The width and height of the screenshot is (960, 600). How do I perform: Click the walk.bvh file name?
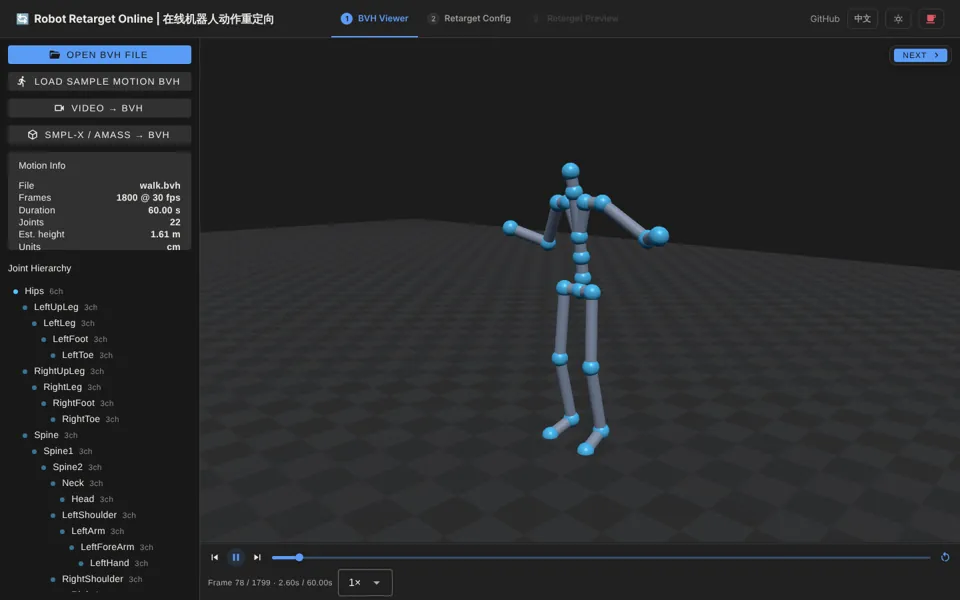(x=160, y=185)
